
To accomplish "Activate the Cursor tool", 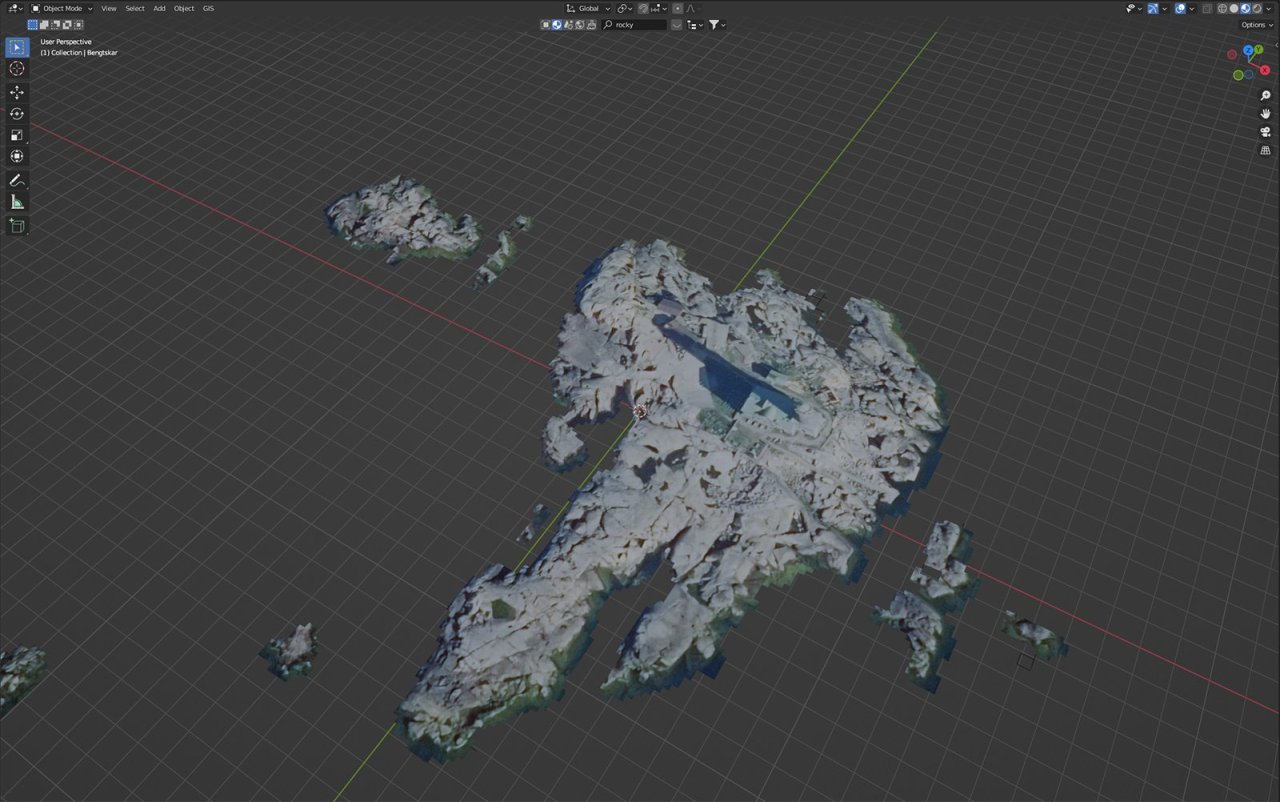I will [17, 69].
